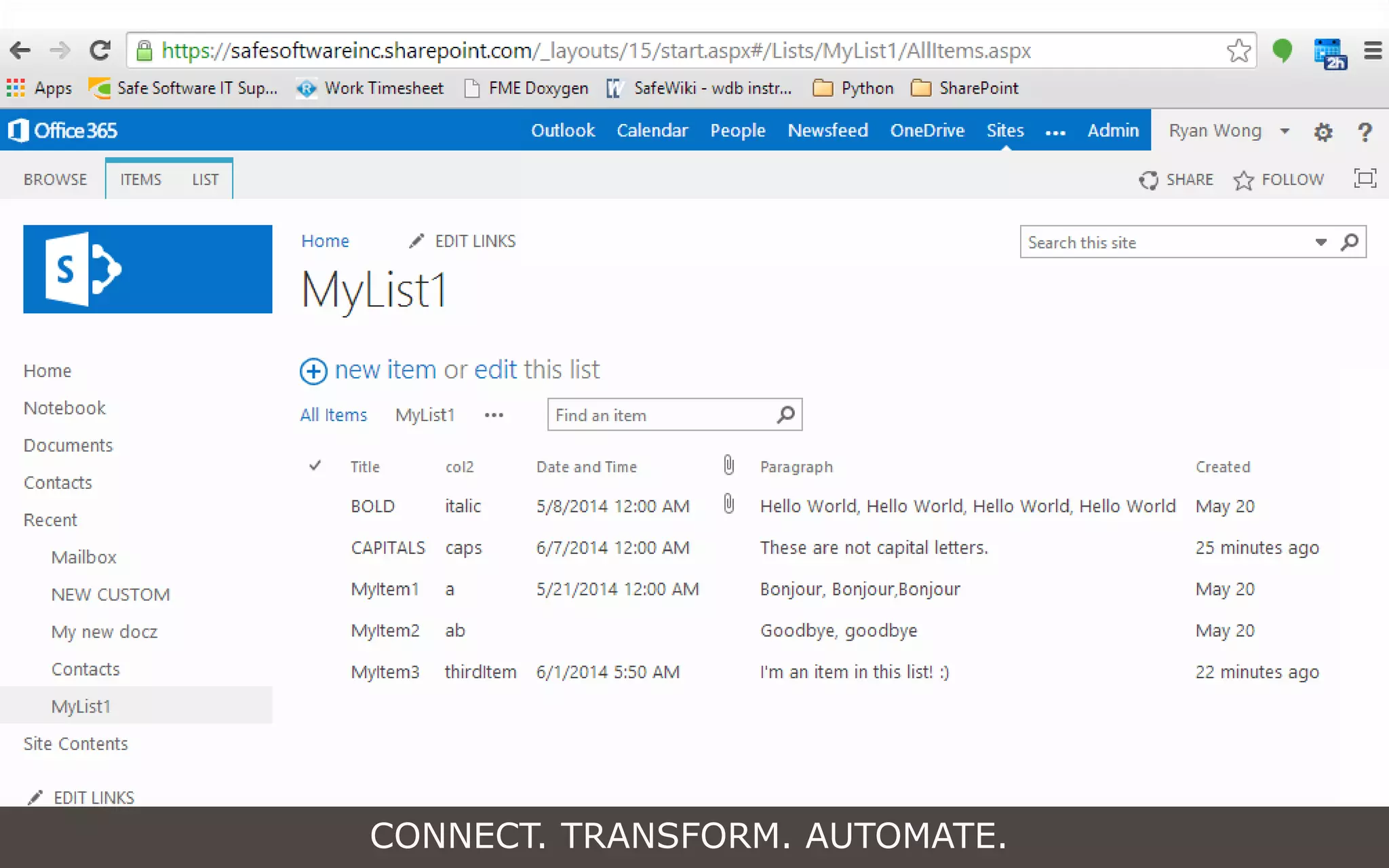Open People from the top bar
Screen dimensions: 1389x868
tap(738, 130)
